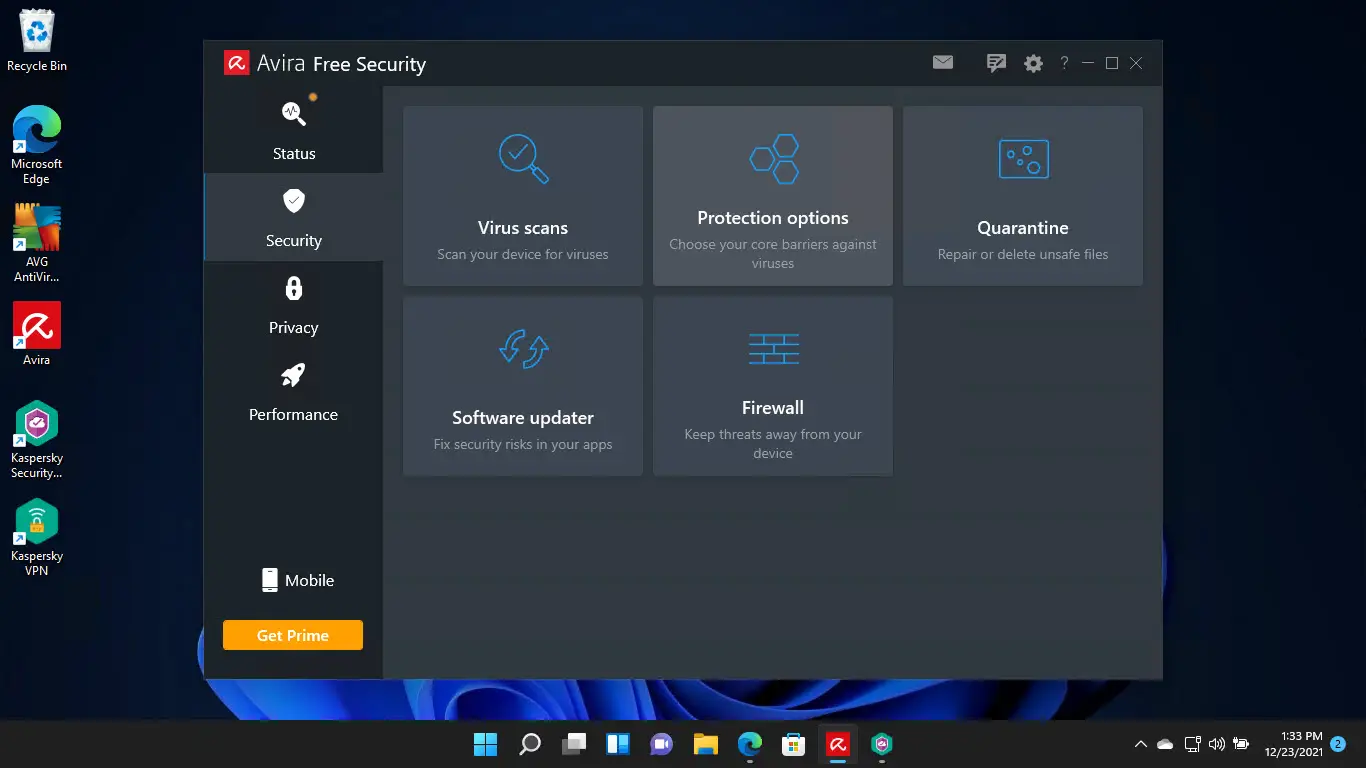Click the Avira taskbar icon
The height and width of the screenshot is (768, 1366).
coord(838,744)
